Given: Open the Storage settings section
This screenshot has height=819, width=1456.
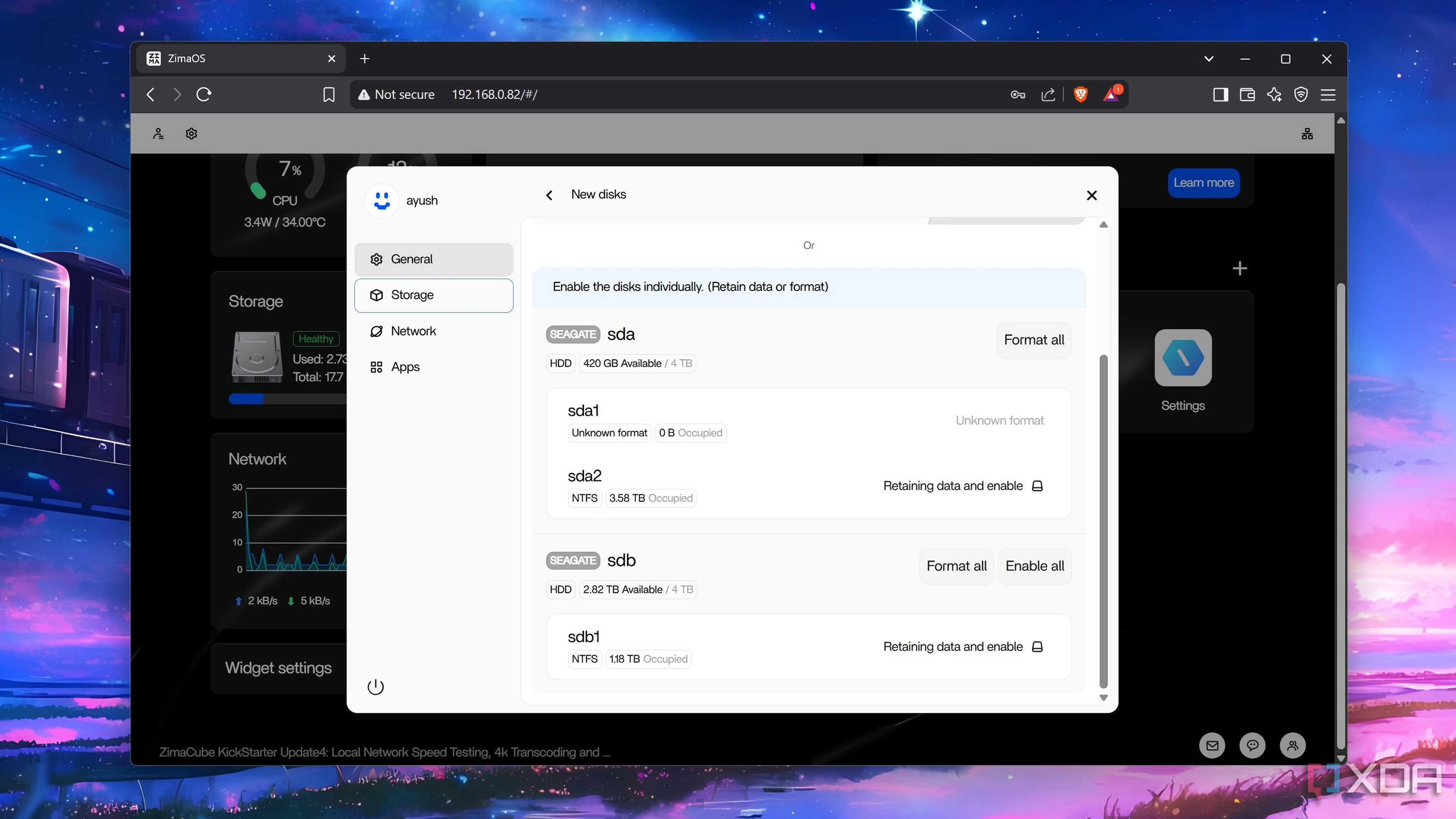Looking at the screenshot, I should click(433, 295).
